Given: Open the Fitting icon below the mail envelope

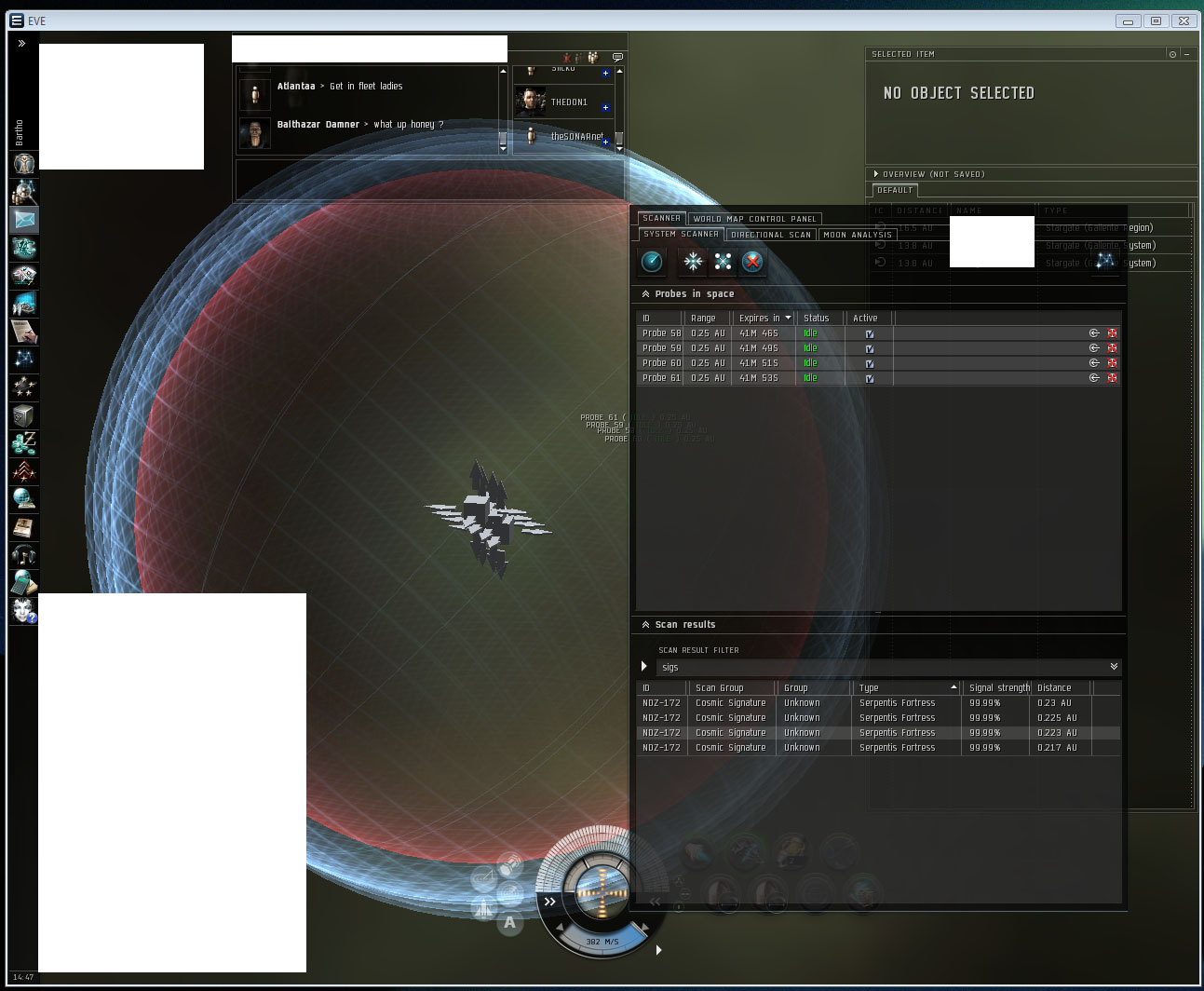Looking at the screenshot, I should point(24,248).
